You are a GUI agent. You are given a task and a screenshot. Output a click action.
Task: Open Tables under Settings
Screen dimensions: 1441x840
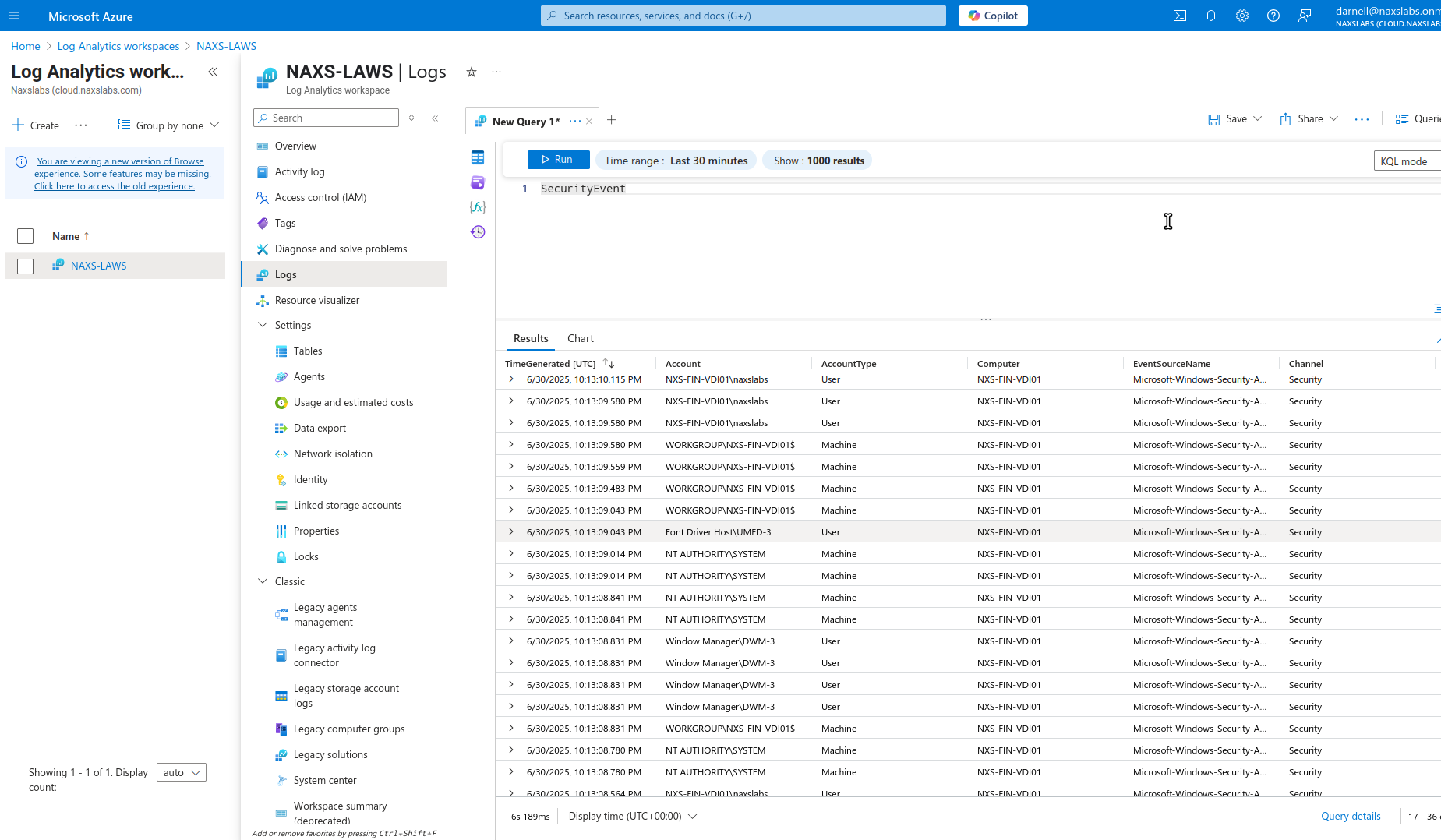point(308,351)
